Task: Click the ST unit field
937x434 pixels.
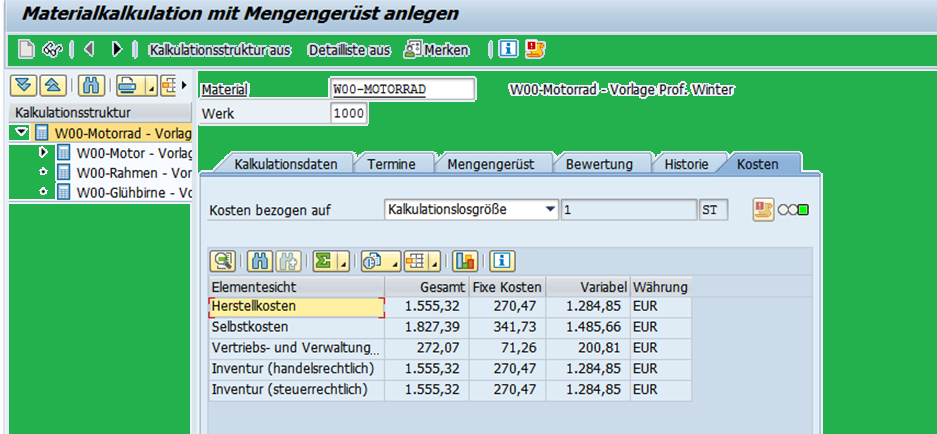Action: click(713, 210)
